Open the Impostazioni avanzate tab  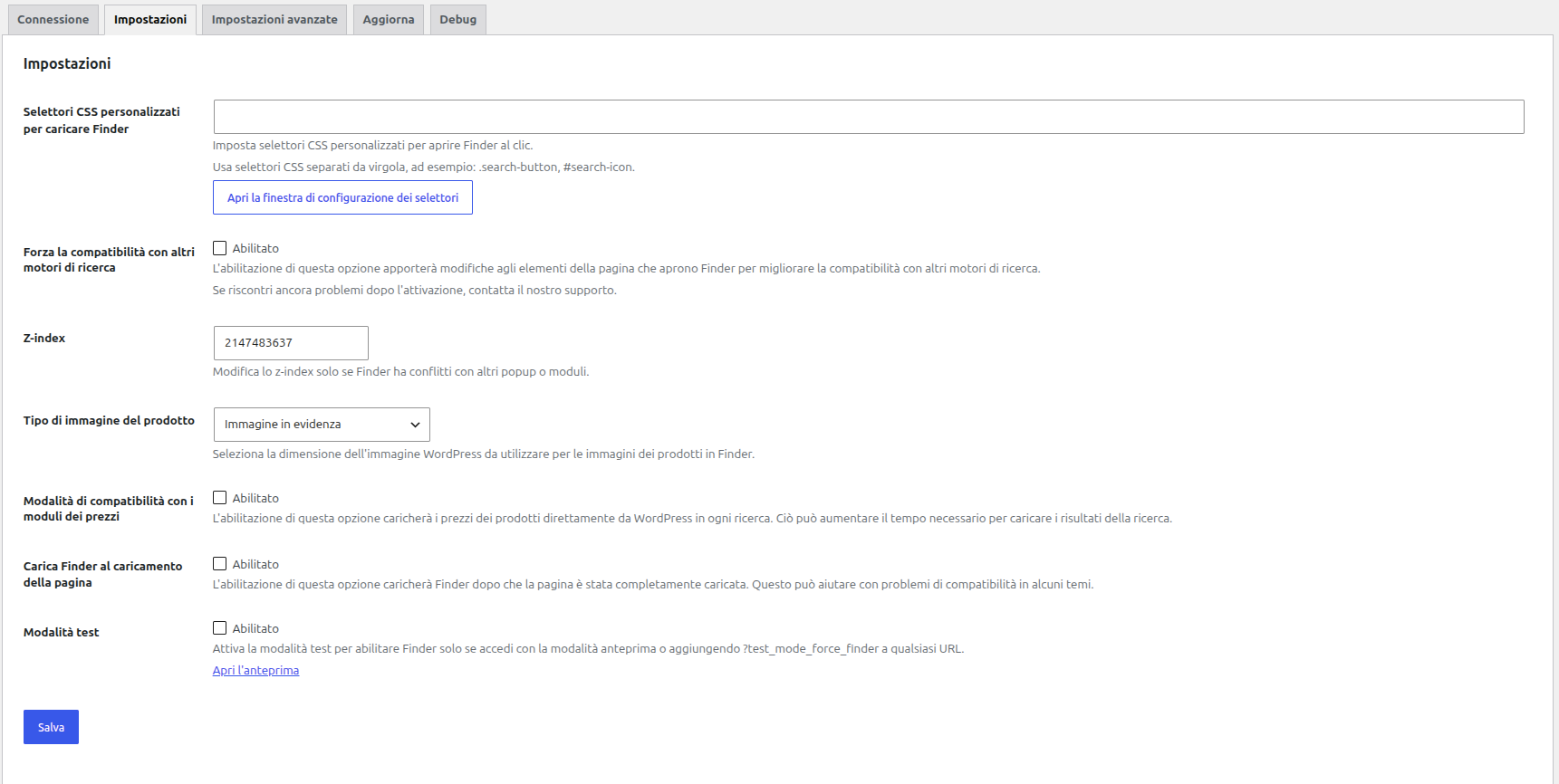tap(275, 20)
